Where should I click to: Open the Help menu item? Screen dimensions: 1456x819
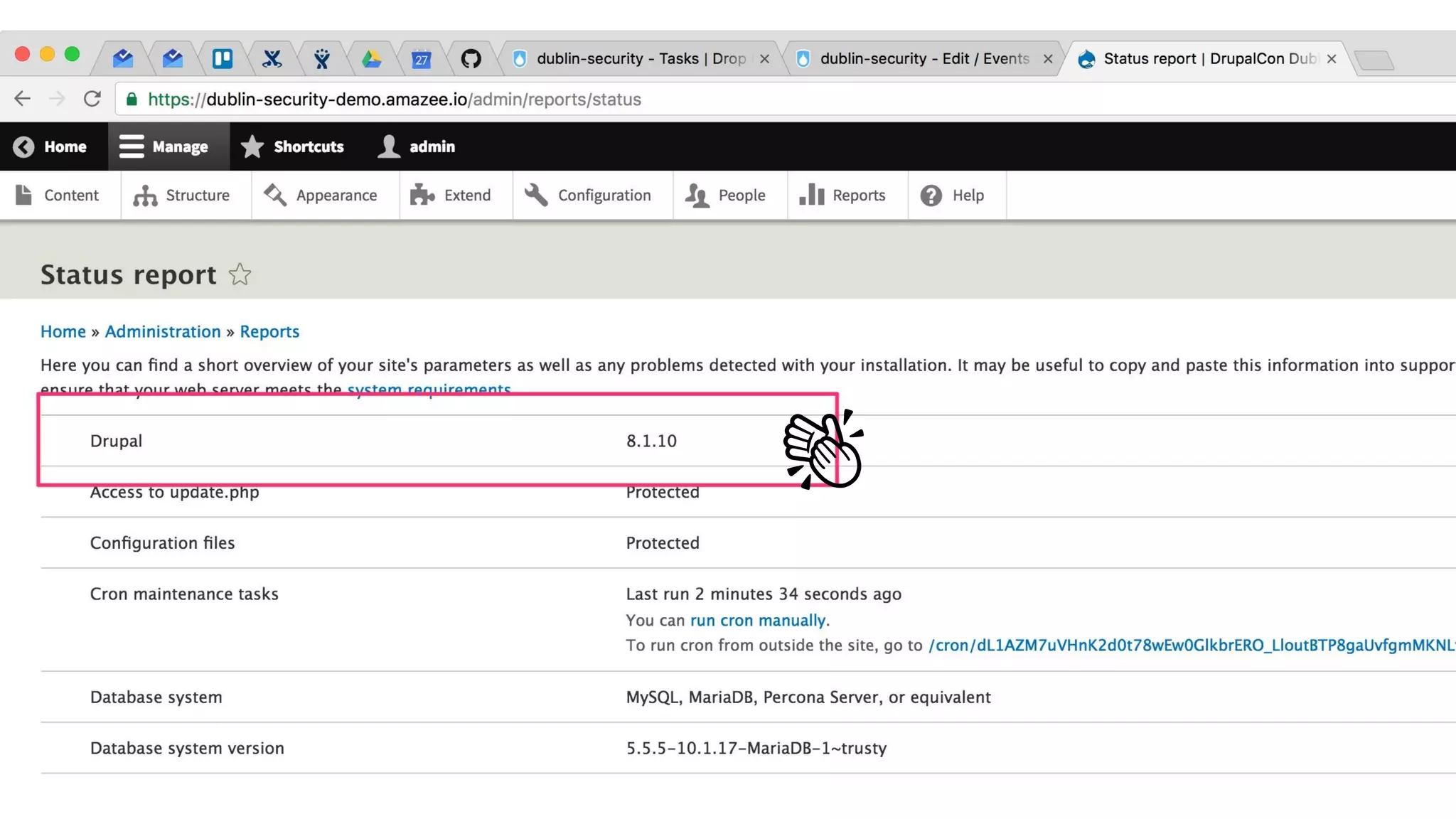[953, 196]
